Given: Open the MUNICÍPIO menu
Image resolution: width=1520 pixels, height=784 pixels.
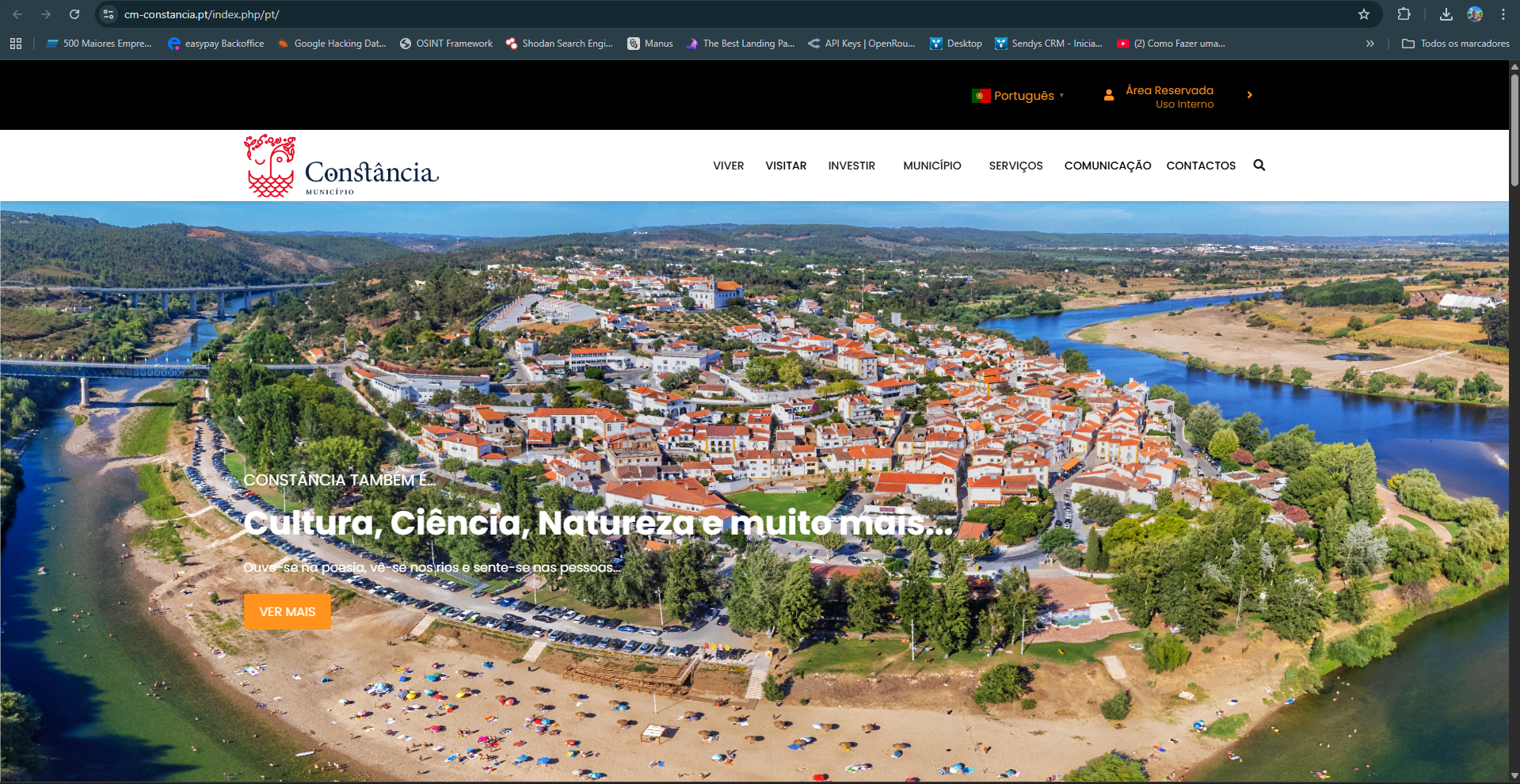Looking at the screenshot, I should pos(931,166).
